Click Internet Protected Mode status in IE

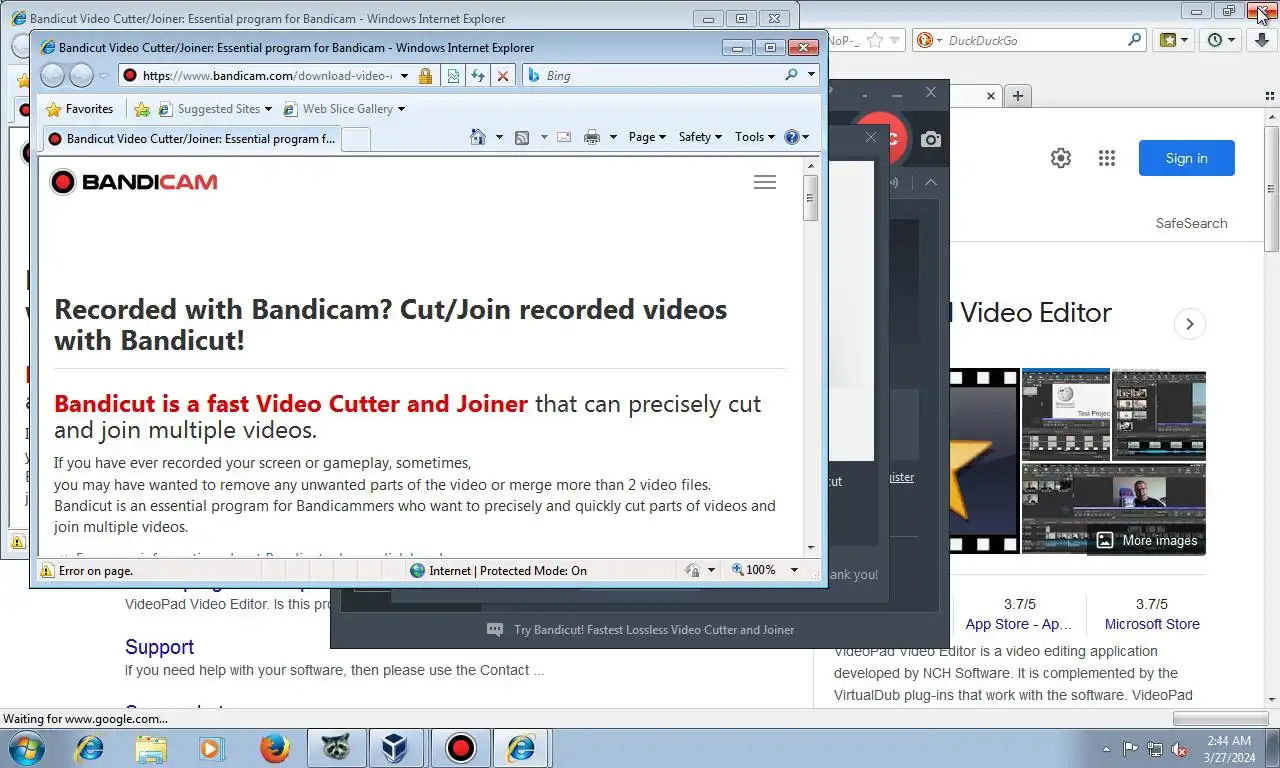(498, 571)
